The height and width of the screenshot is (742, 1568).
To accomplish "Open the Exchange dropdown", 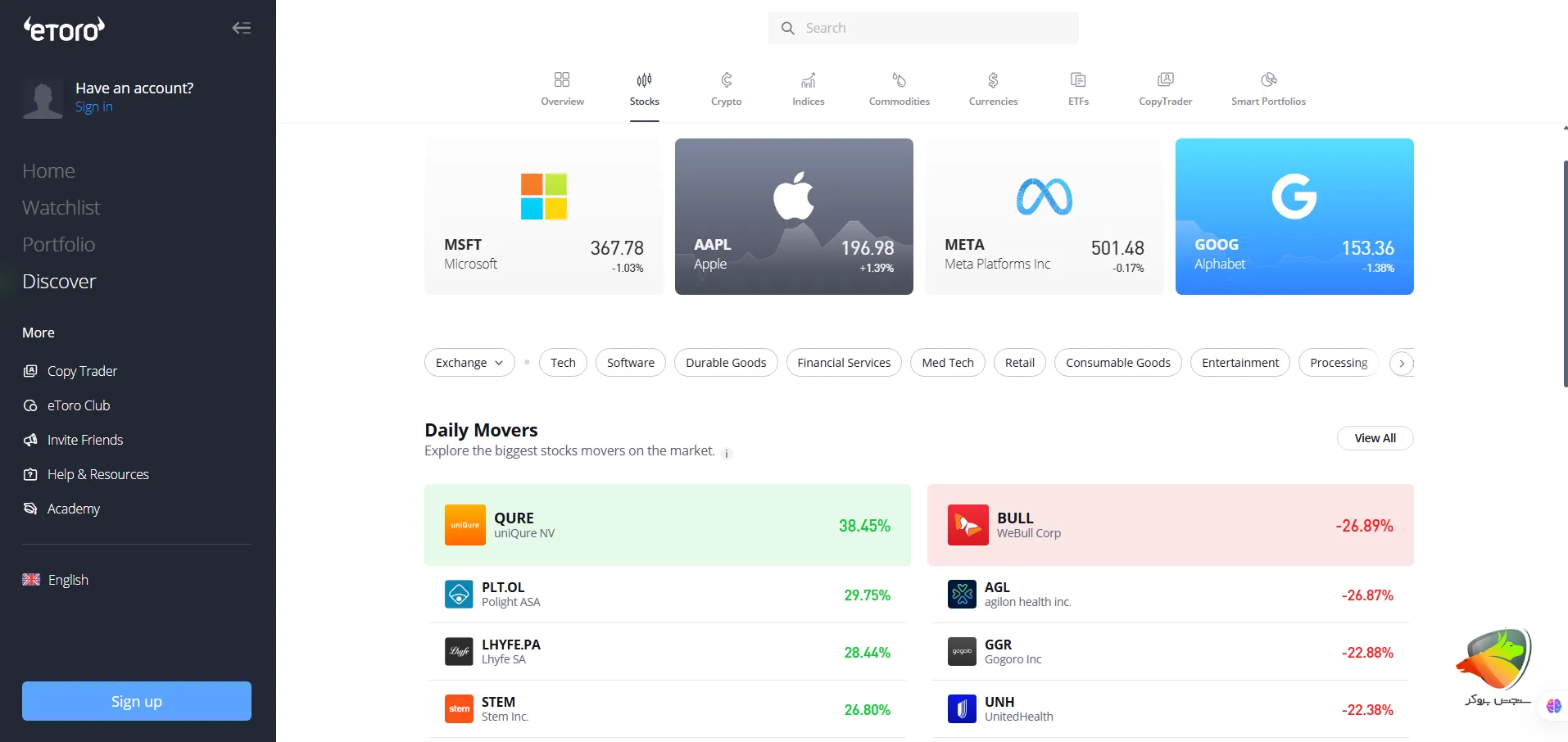I will coord(469,362).
